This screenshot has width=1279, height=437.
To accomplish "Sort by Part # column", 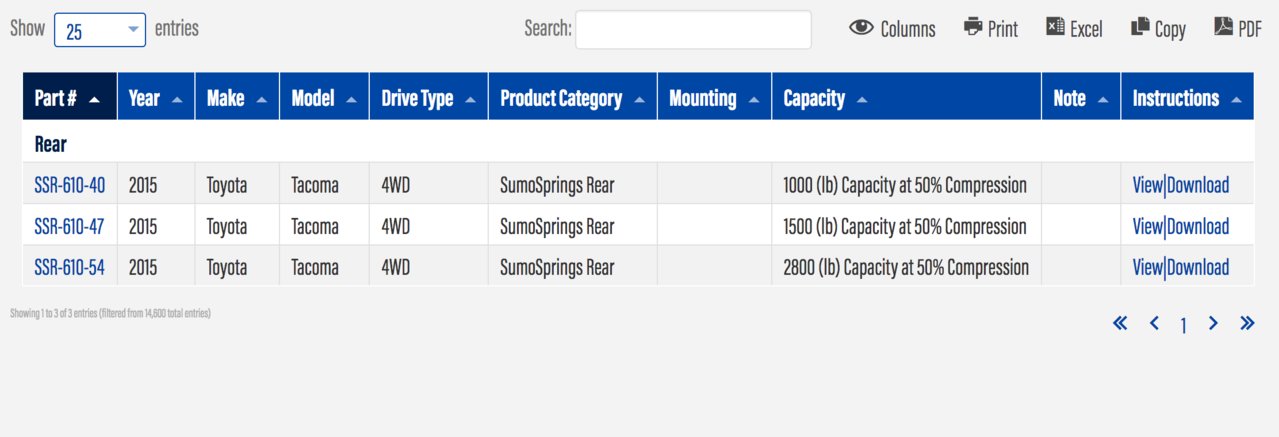I will 70,97.
